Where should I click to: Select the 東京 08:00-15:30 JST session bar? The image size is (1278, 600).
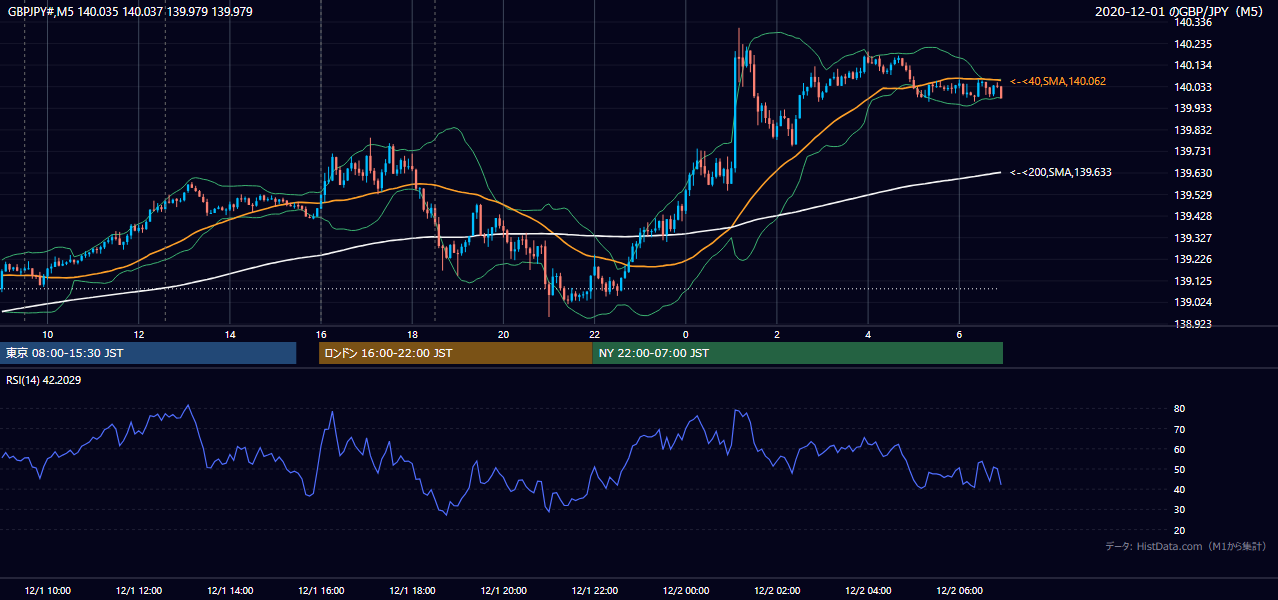(x=148, y=353)
